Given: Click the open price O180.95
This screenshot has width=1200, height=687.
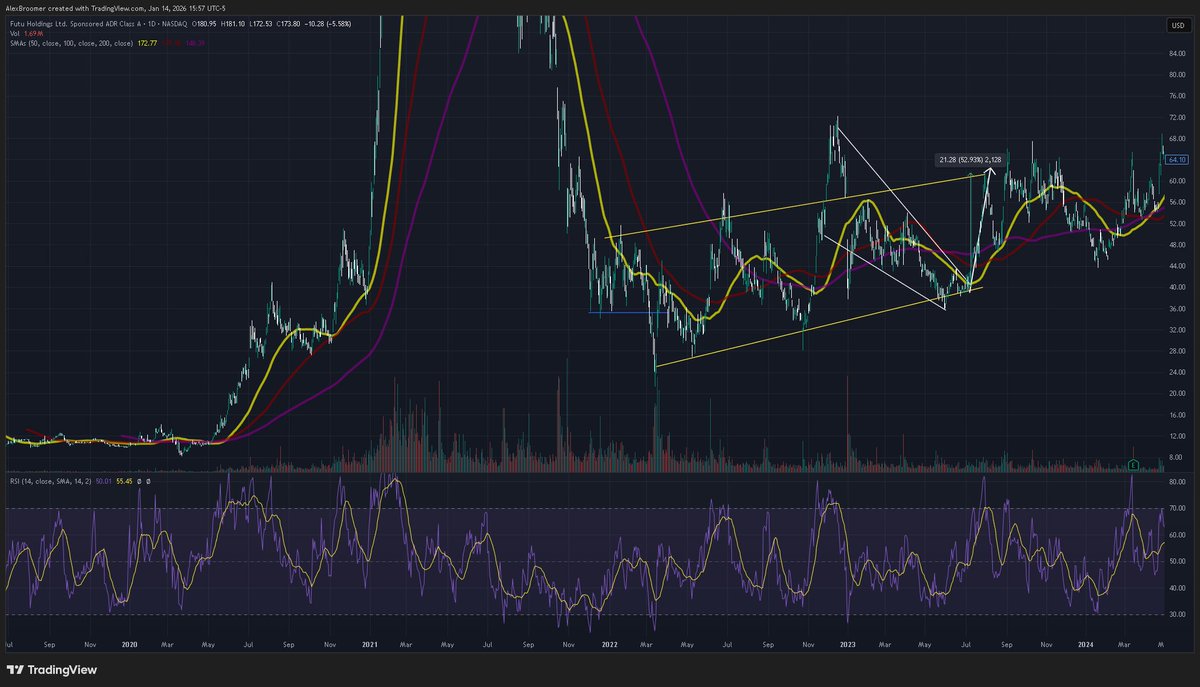Looking at the screenshot, I should click(x=204, y=24).
